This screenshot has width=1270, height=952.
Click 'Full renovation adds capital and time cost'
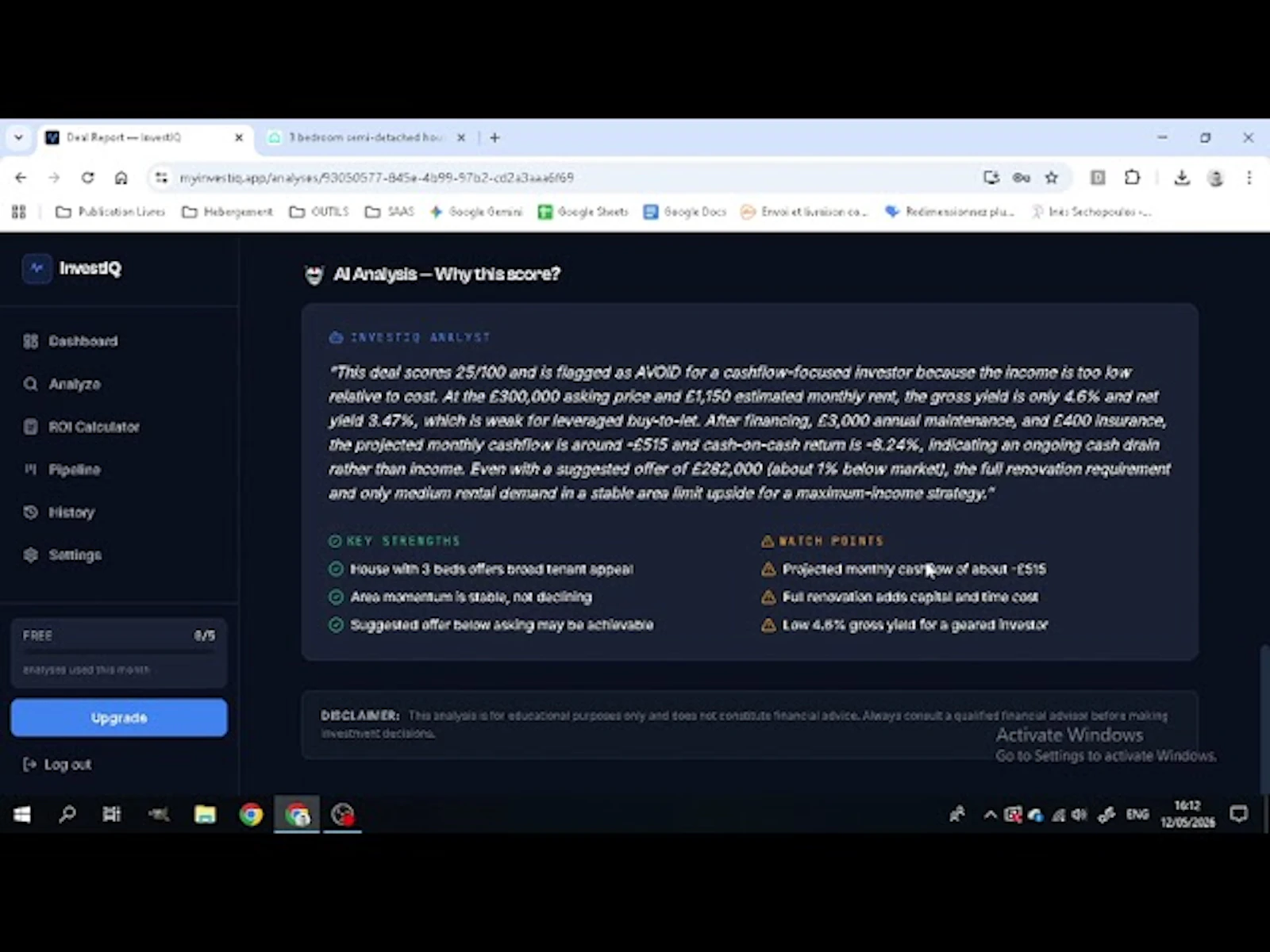(x=910, y=597)
